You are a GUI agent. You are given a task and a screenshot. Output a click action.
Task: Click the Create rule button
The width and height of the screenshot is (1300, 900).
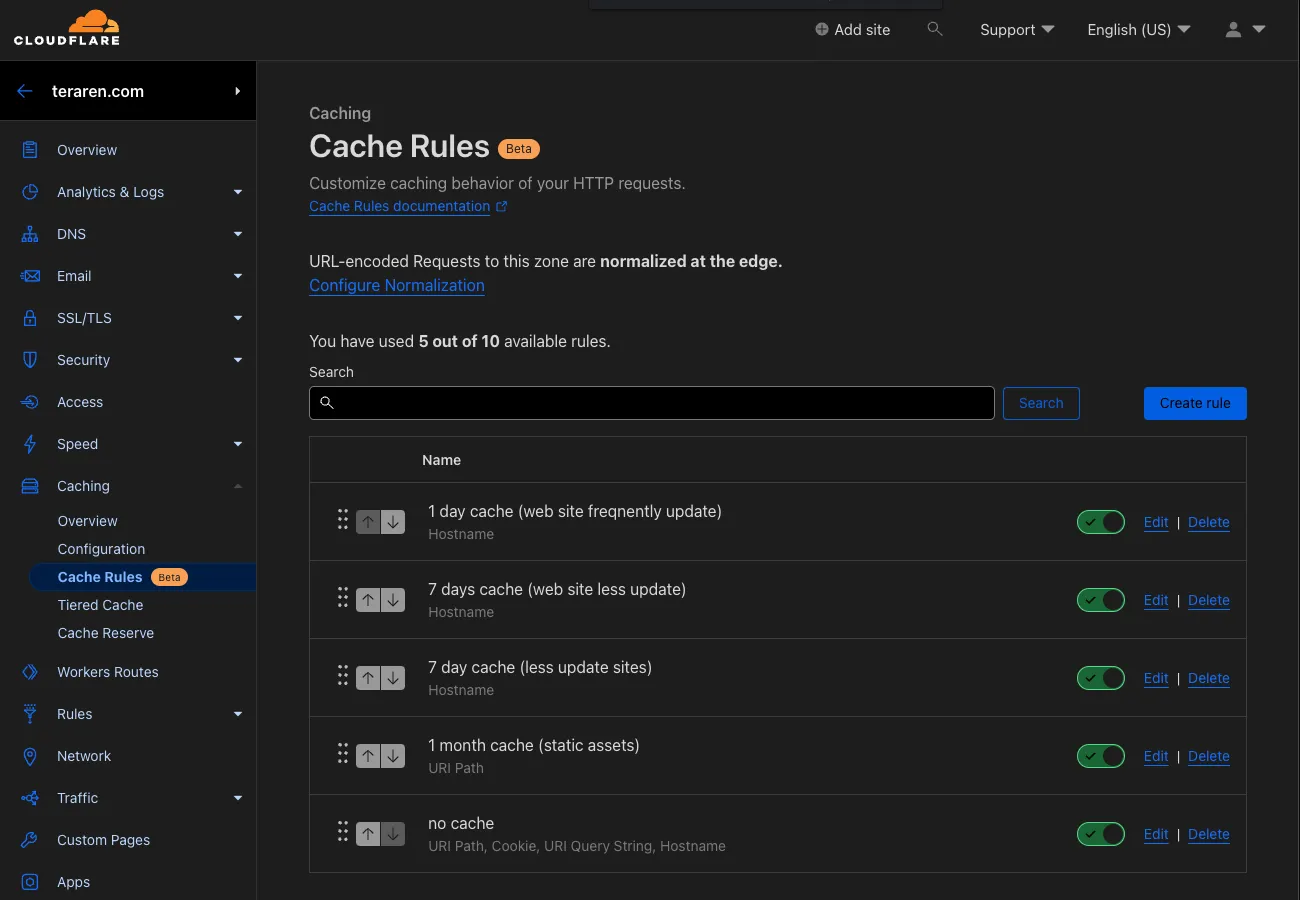pos(1194,403)
